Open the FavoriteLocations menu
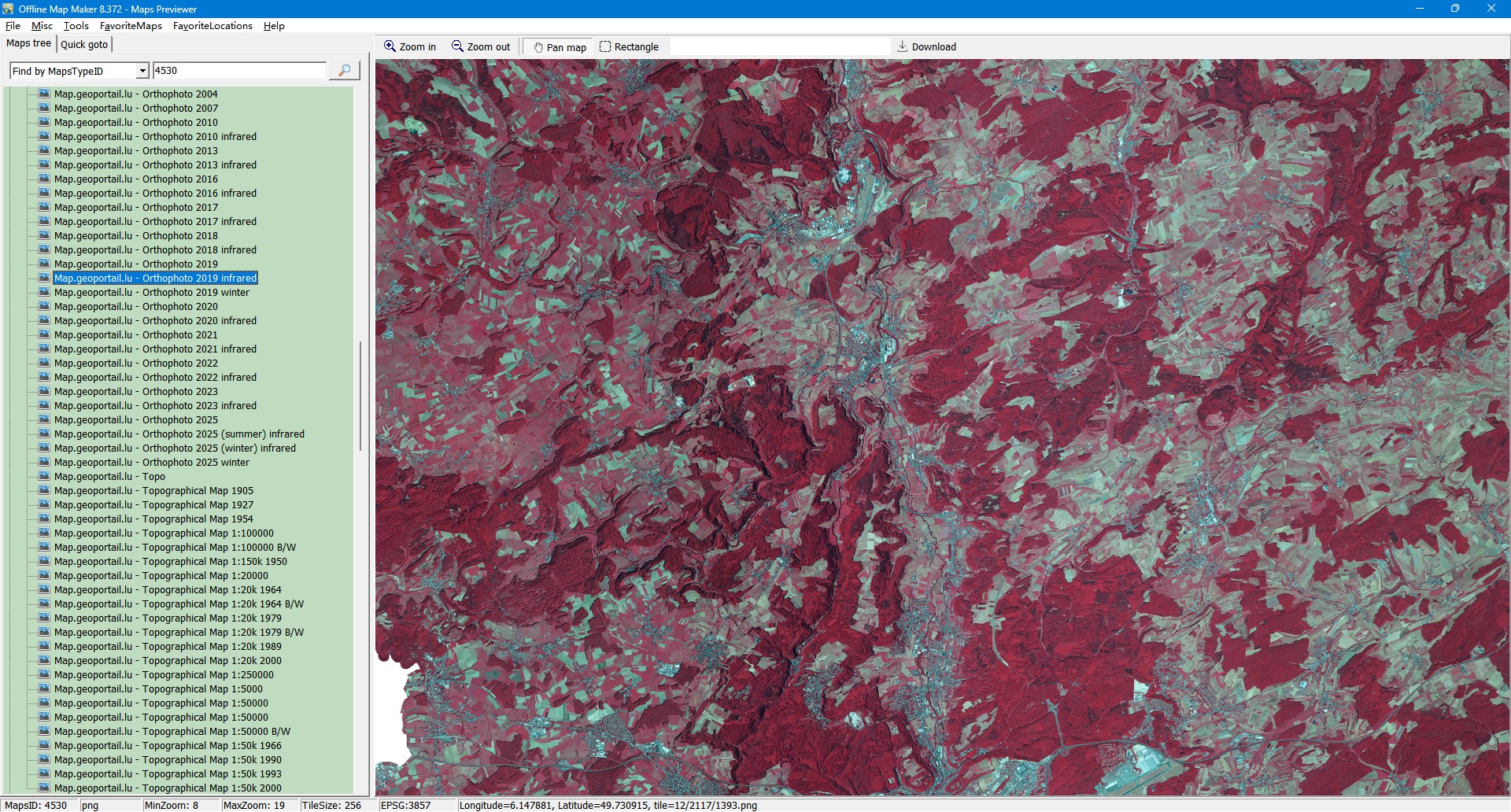Viewport: 1511px width, 812px height. 212,26
